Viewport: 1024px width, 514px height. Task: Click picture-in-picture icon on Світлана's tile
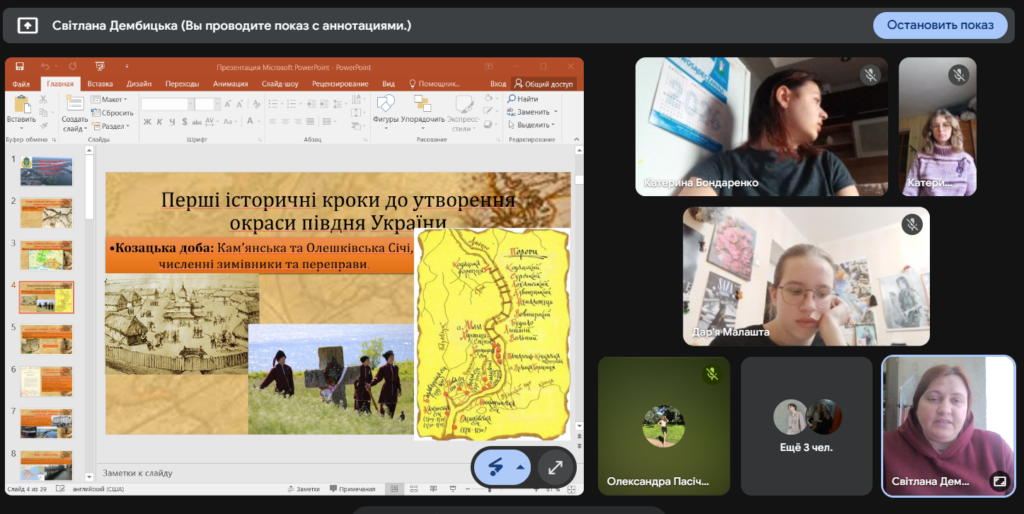point(998,481)
